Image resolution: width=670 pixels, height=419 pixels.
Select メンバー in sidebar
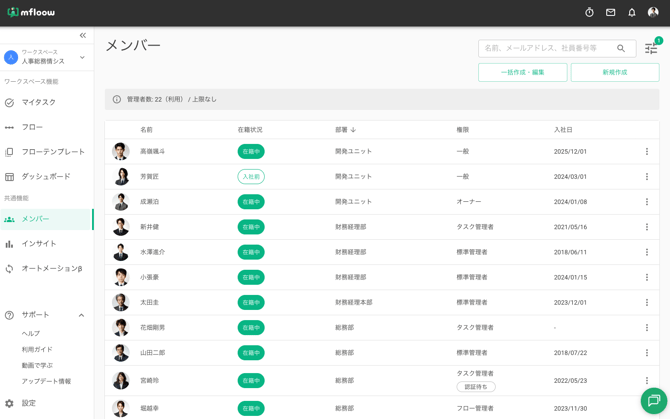pyautogui.click(x=47, y=219)
